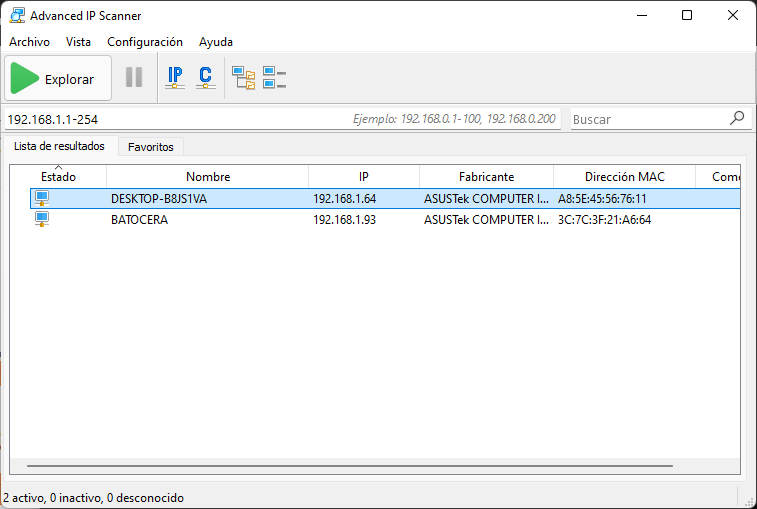Open the Ayuda menu
The height and width of the screenshot is (509, 757).
[216, 42]
